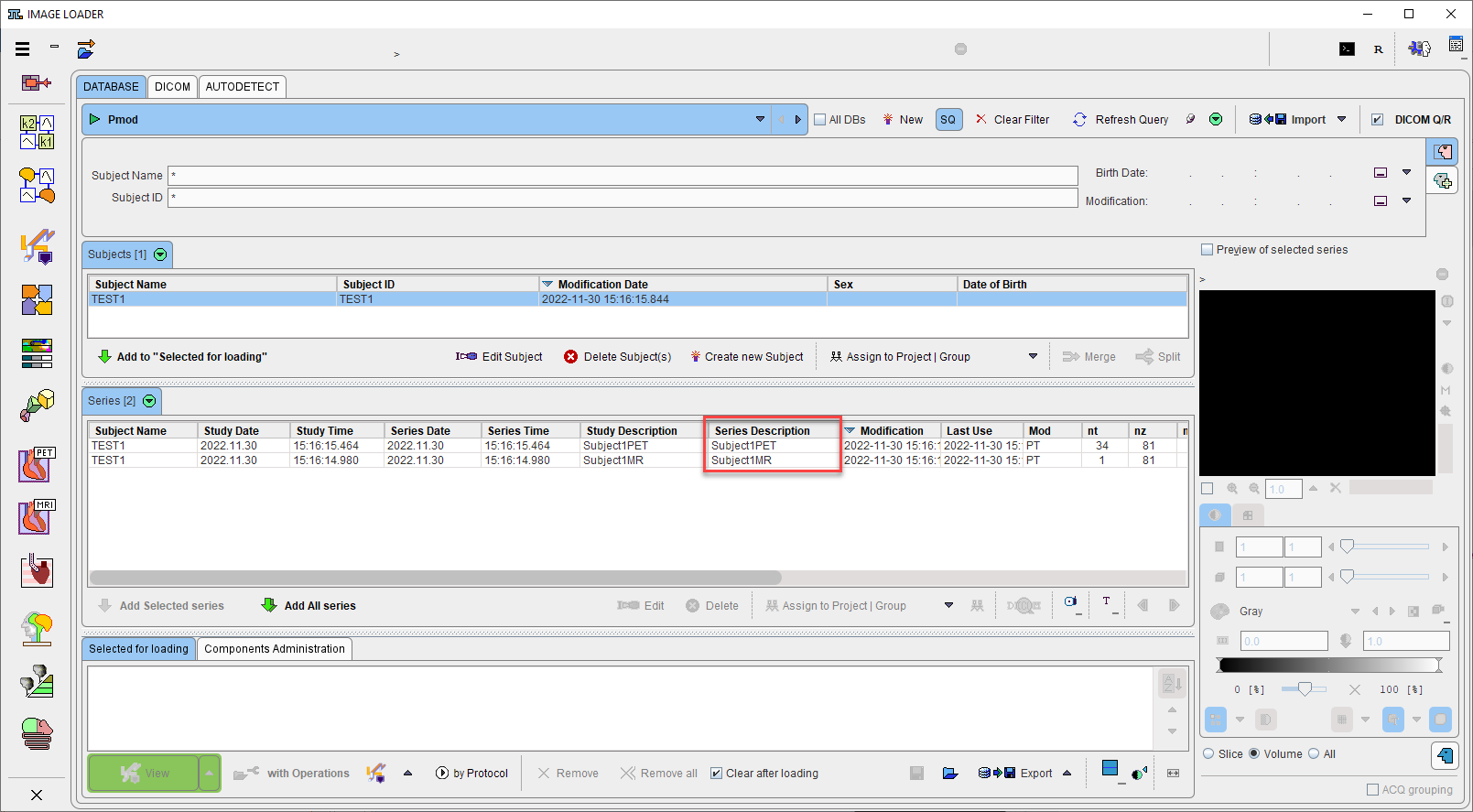Click the X close icon at bottom left sidebar
The image size is (1473, 812).
click(x=37, y=795)
